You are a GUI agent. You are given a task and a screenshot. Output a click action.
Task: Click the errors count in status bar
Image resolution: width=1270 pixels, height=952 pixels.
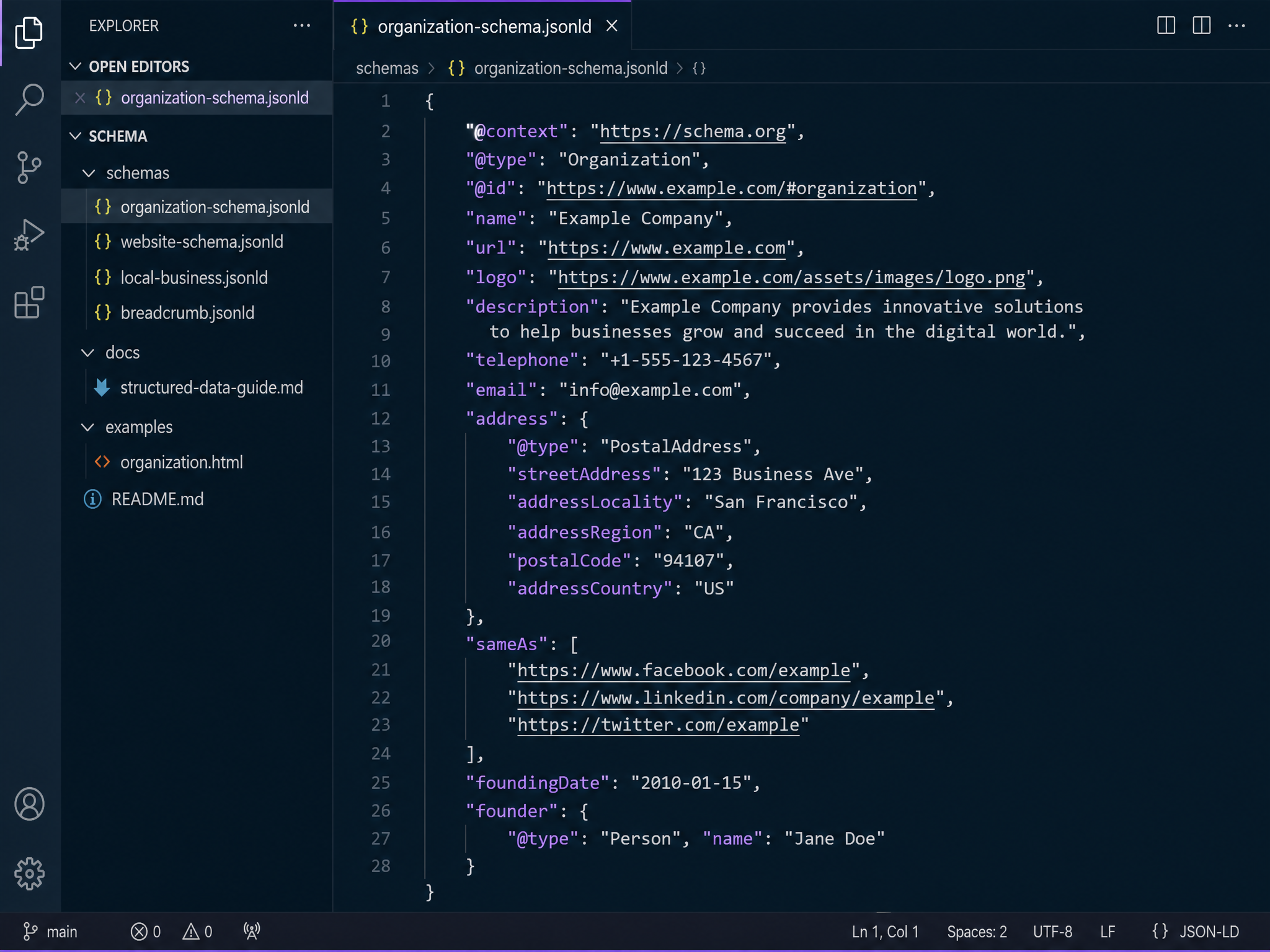(146, 932)
